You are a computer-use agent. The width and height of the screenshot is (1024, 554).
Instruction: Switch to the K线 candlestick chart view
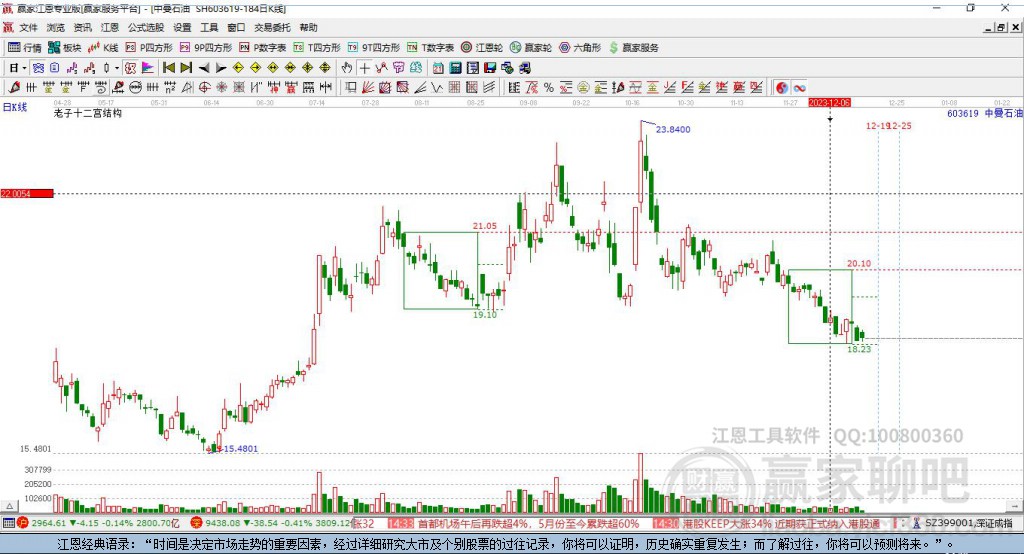click(x=103, y=47)
